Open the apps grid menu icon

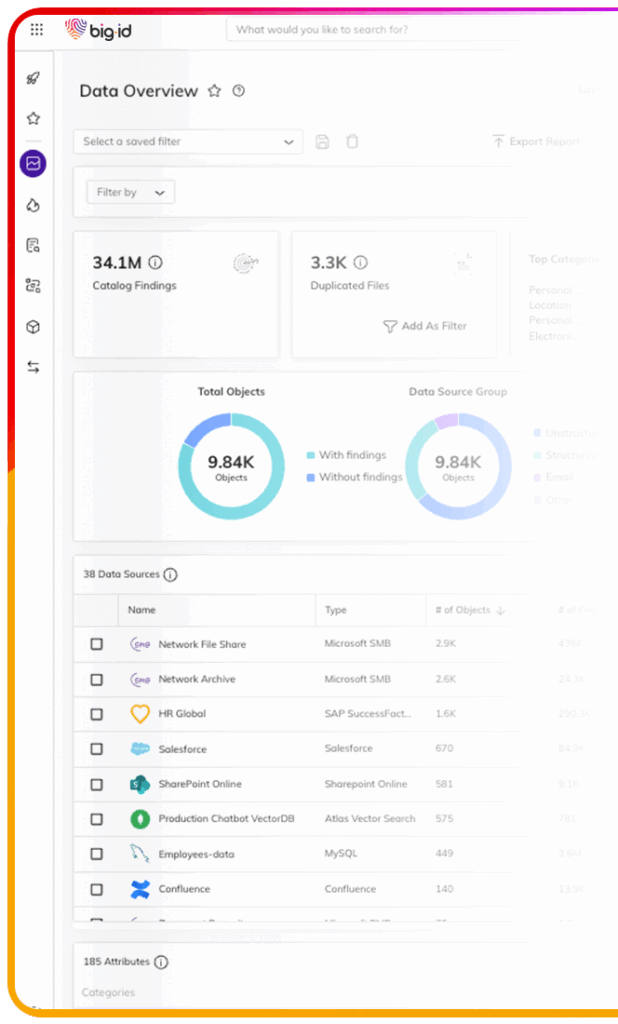tap(37, 30)
